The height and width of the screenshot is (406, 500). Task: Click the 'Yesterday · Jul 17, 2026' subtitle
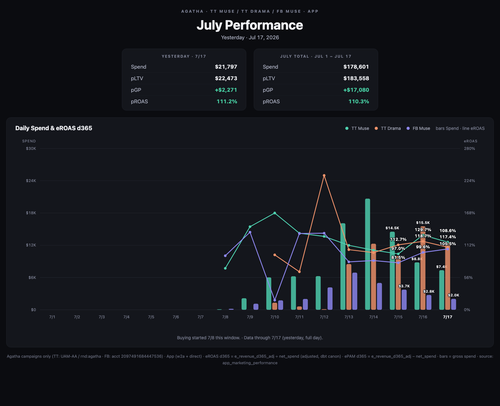(x=250, y=37)
